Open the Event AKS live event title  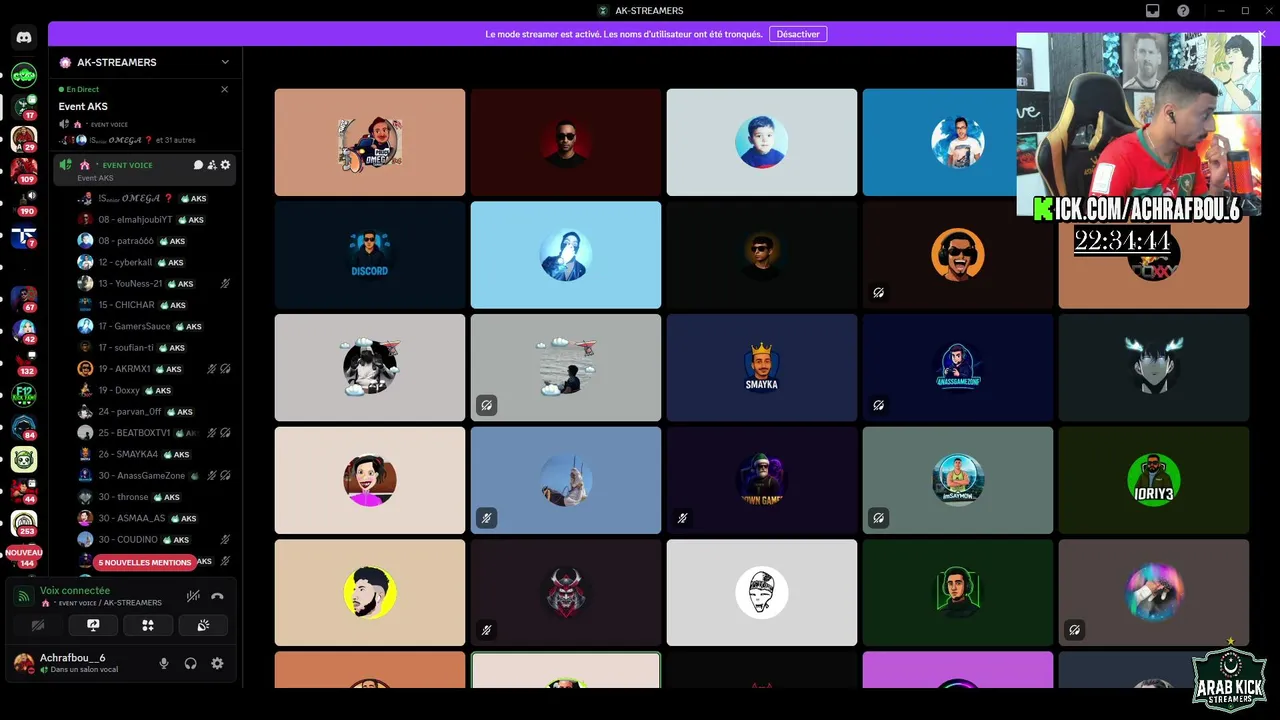point(83,106)
